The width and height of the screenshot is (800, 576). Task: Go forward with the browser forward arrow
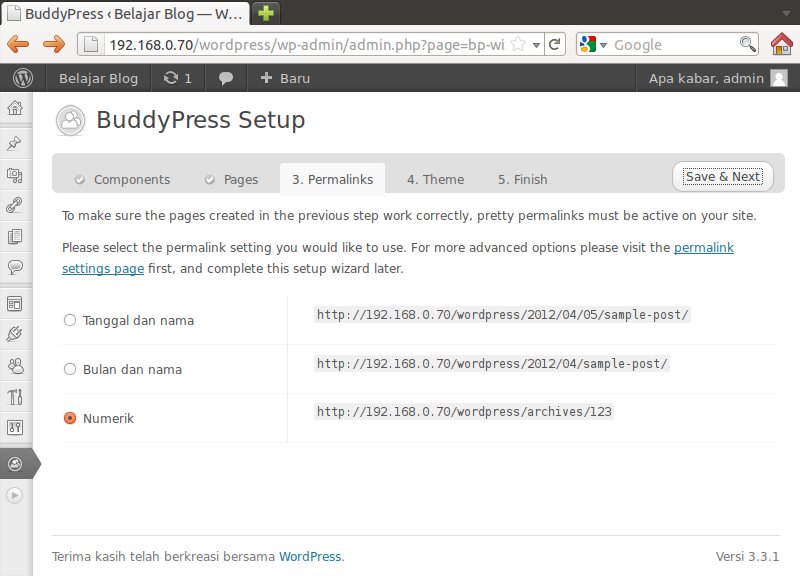[x=54, y=44]
